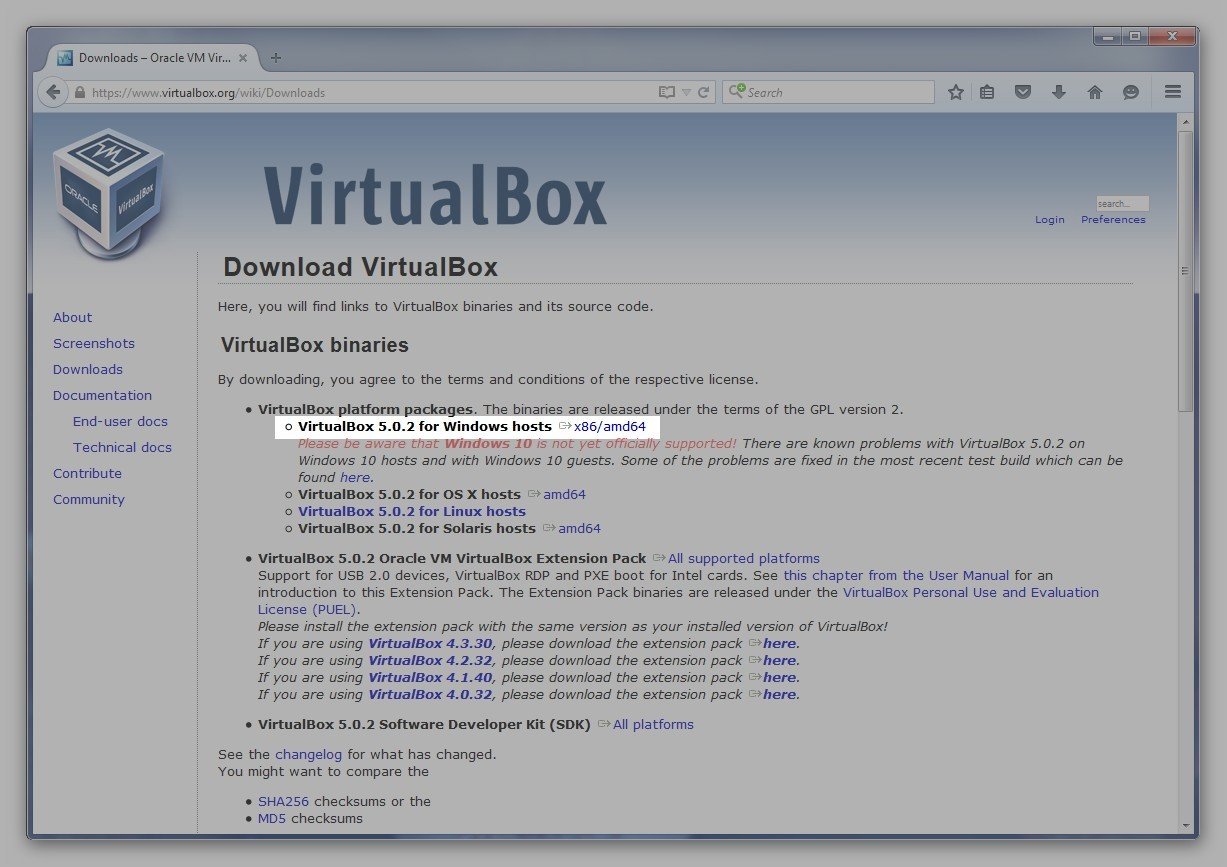Screen dimensions: 1227x867
Task: Reload the page with the refresh icon
Action: (704, 92)
